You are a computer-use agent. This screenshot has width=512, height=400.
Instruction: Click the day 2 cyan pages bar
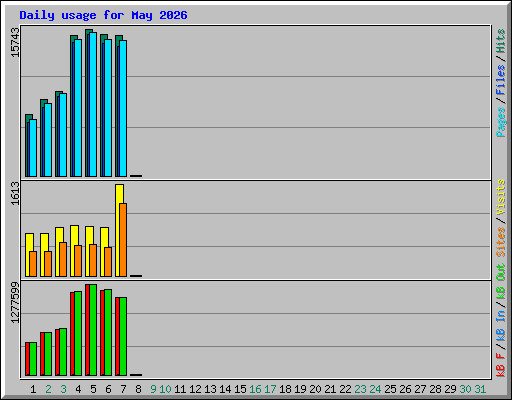(x=48, y=140)
